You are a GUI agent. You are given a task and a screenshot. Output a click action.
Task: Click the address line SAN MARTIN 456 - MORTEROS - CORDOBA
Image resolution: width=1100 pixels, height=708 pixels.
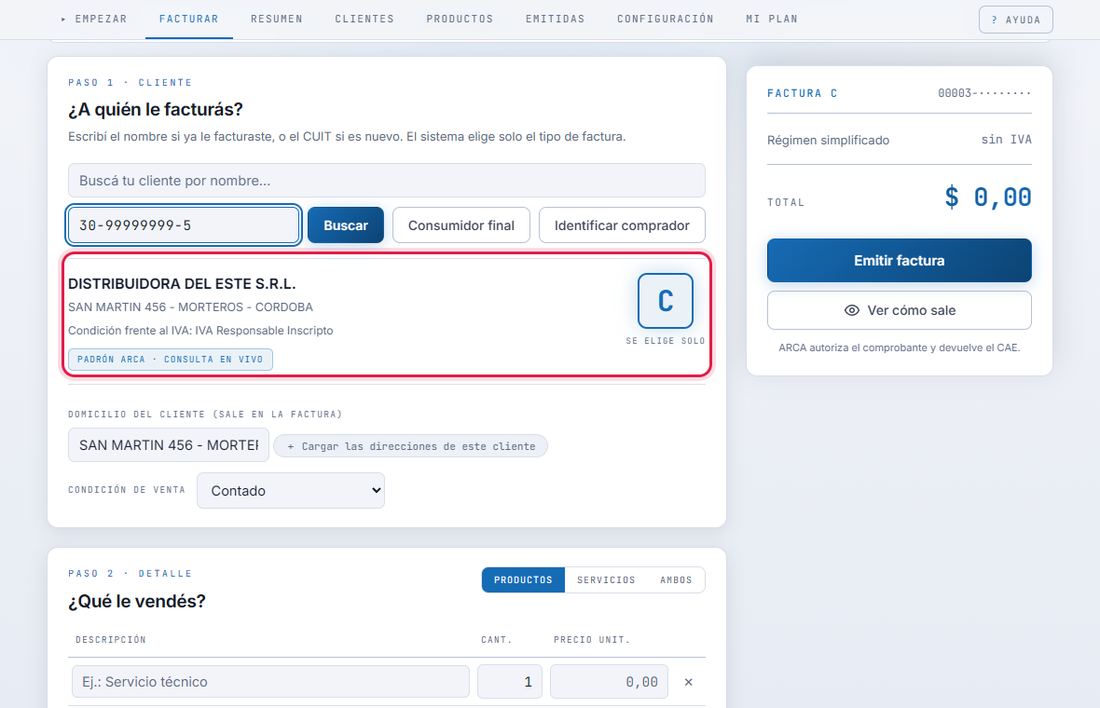[x=190, y=307]
